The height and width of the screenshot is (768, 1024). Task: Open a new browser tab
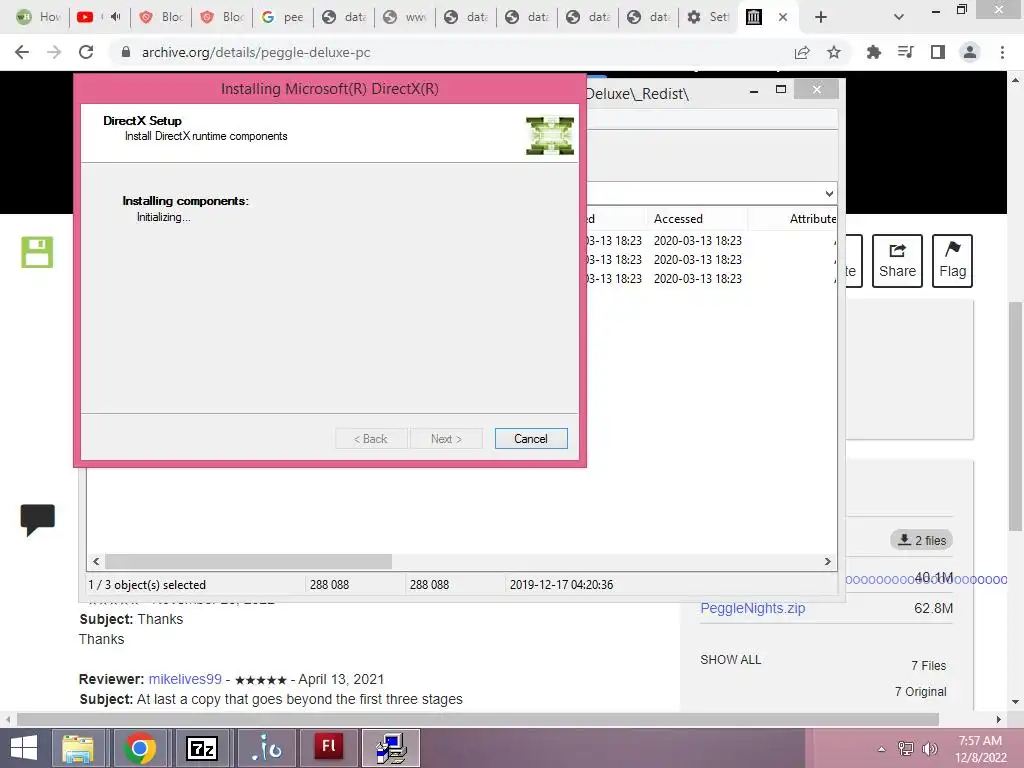(x=821, y=17)
